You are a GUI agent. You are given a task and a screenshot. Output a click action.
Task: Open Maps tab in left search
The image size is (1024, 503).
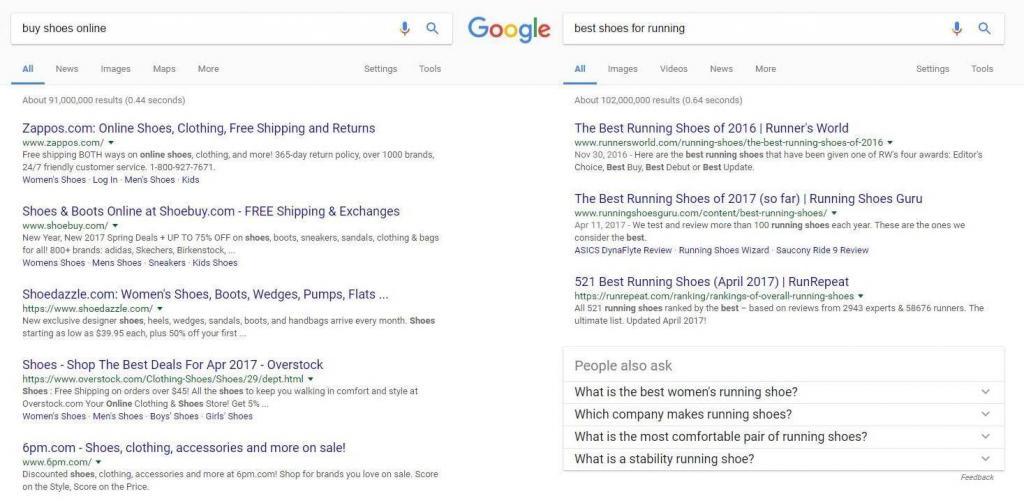164,69
